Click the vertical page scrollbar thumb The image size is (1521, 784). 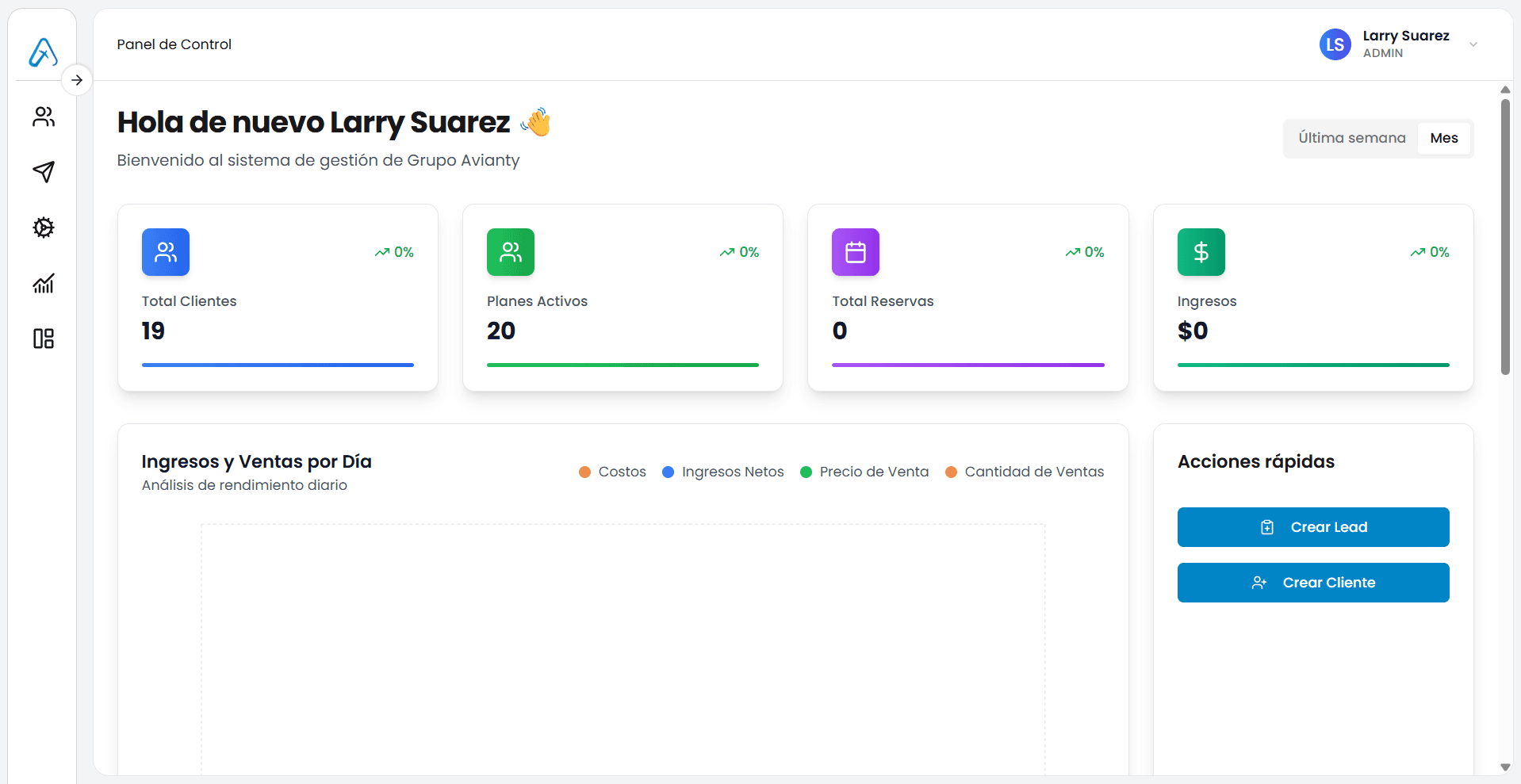pos(1504,236)
